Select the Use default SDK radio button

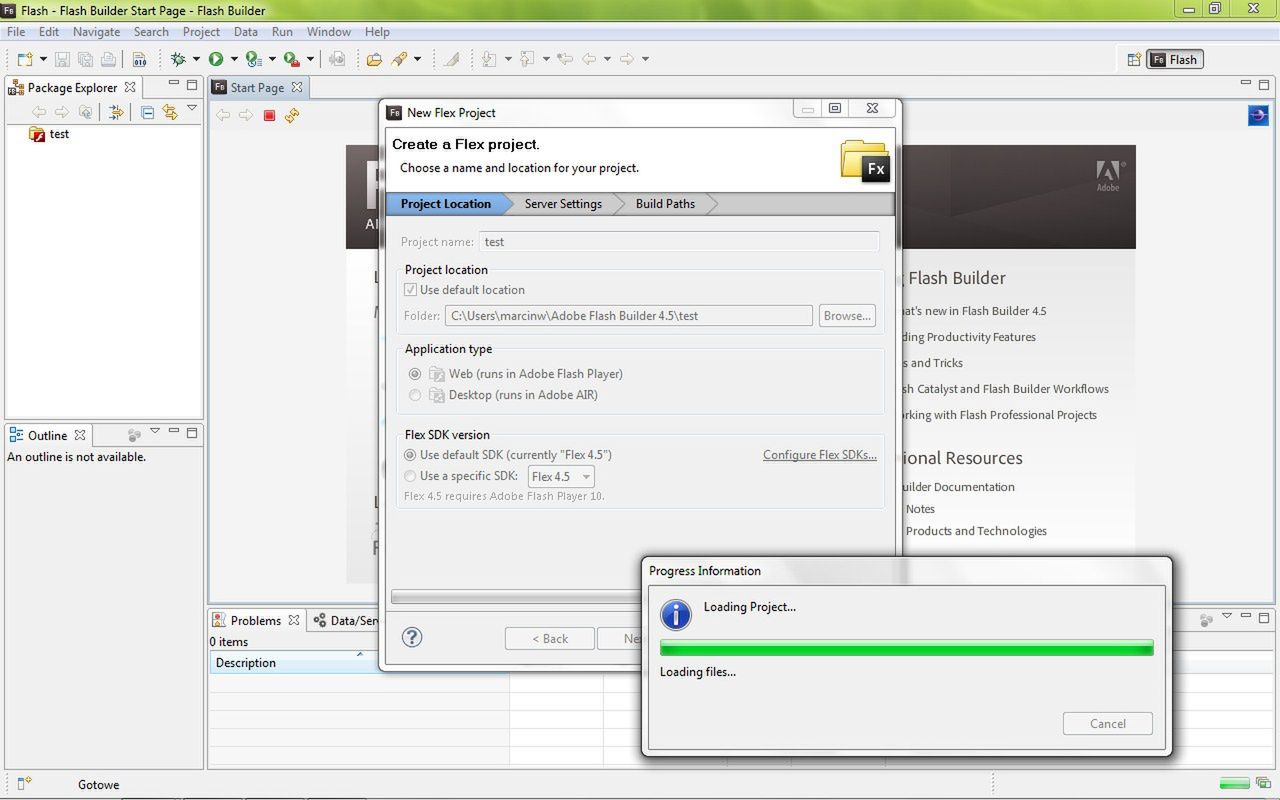(410, 455)
